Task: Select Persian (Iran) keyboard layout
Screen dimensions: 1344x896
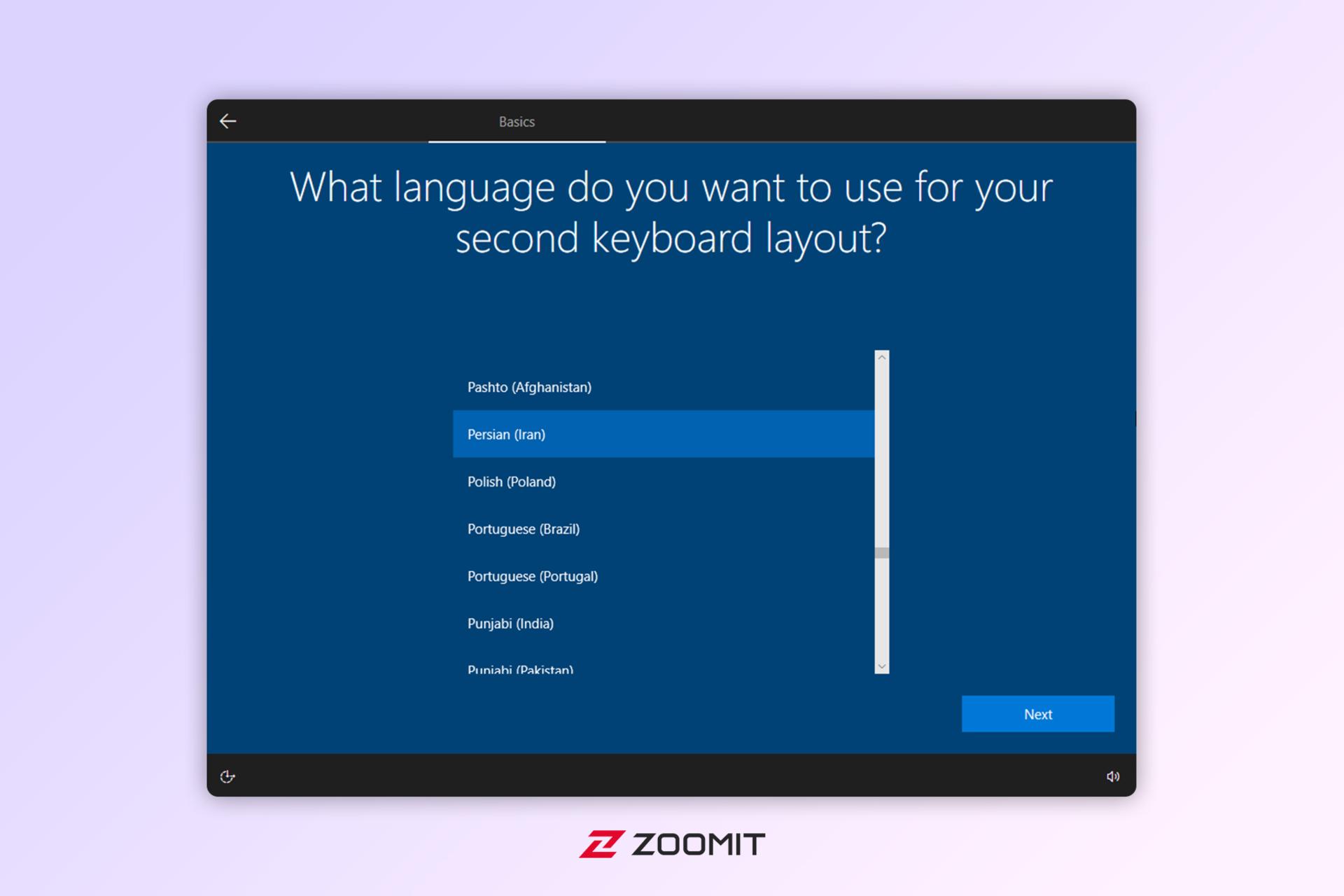Action: tap(664, 434)
